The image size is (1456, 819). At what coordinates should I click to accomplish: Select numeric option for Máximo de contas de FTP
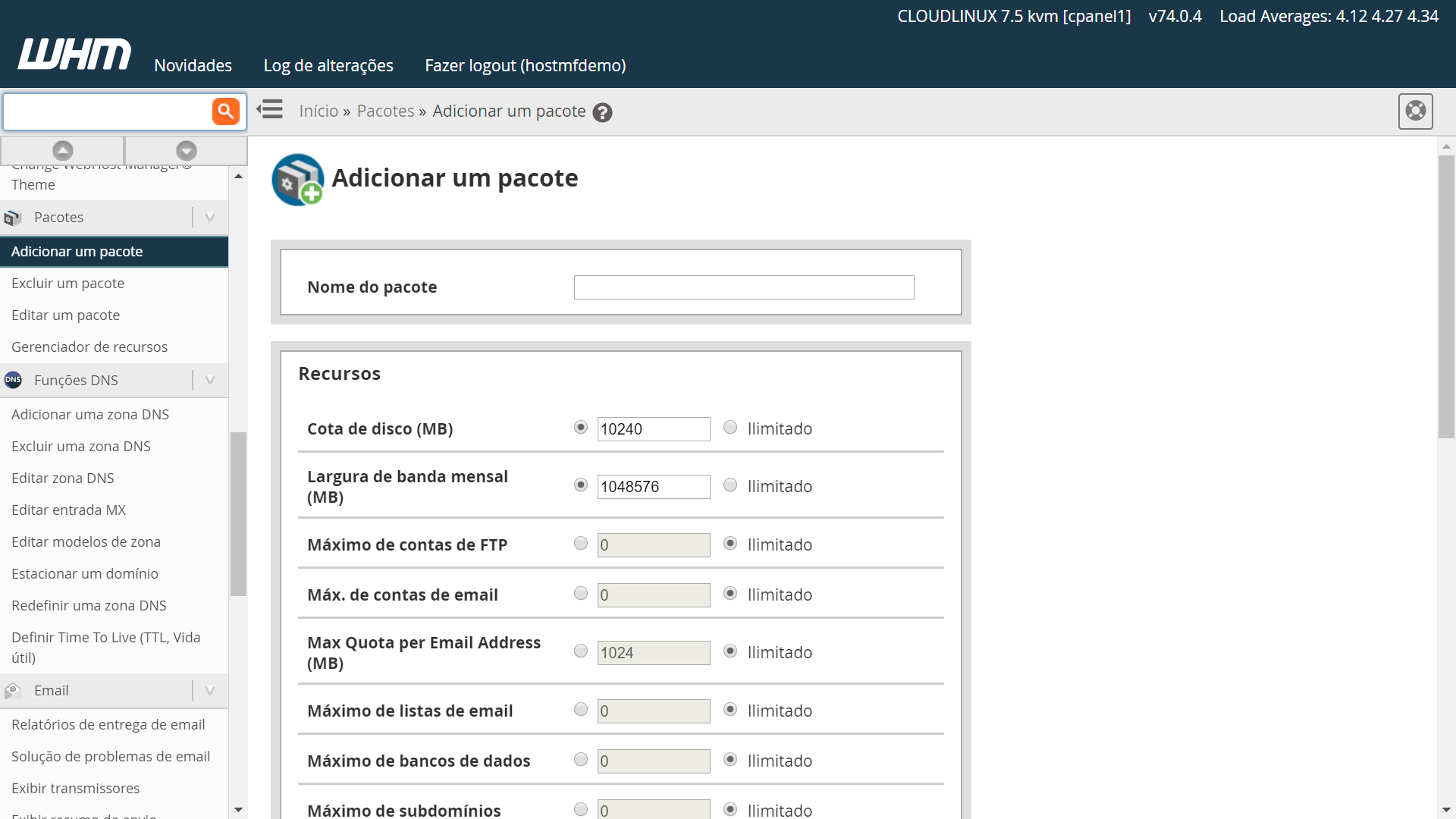point(581,543)
